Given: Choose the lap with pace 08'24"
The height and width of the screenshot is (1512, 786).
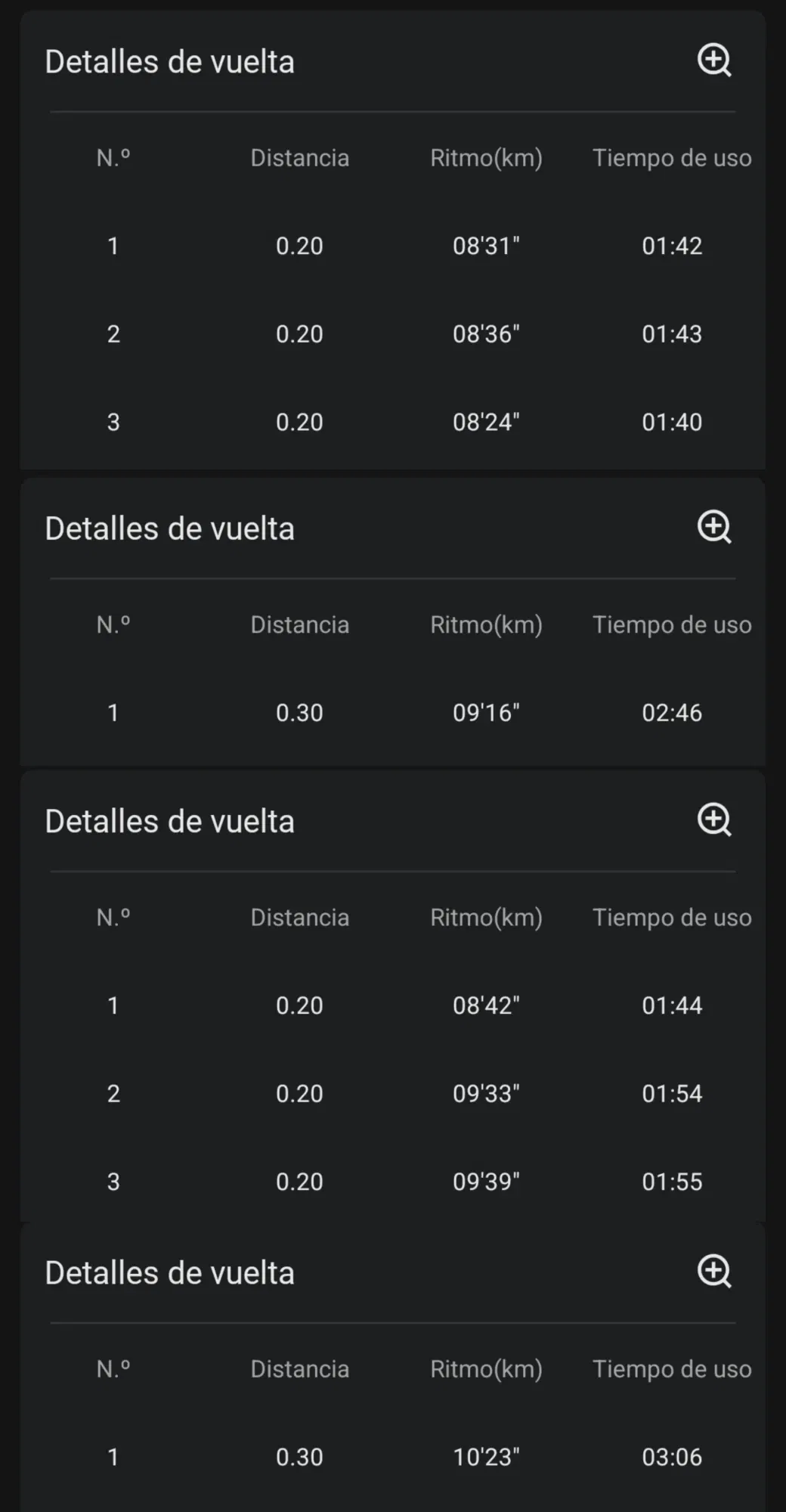Looking at the screenshot, I should (486, 422).
